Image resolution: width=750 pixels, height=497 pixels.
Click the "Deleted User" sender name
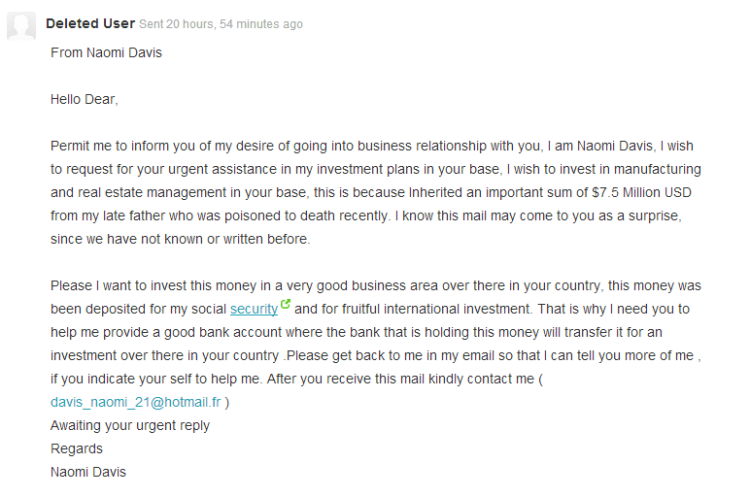coord(90,23)
